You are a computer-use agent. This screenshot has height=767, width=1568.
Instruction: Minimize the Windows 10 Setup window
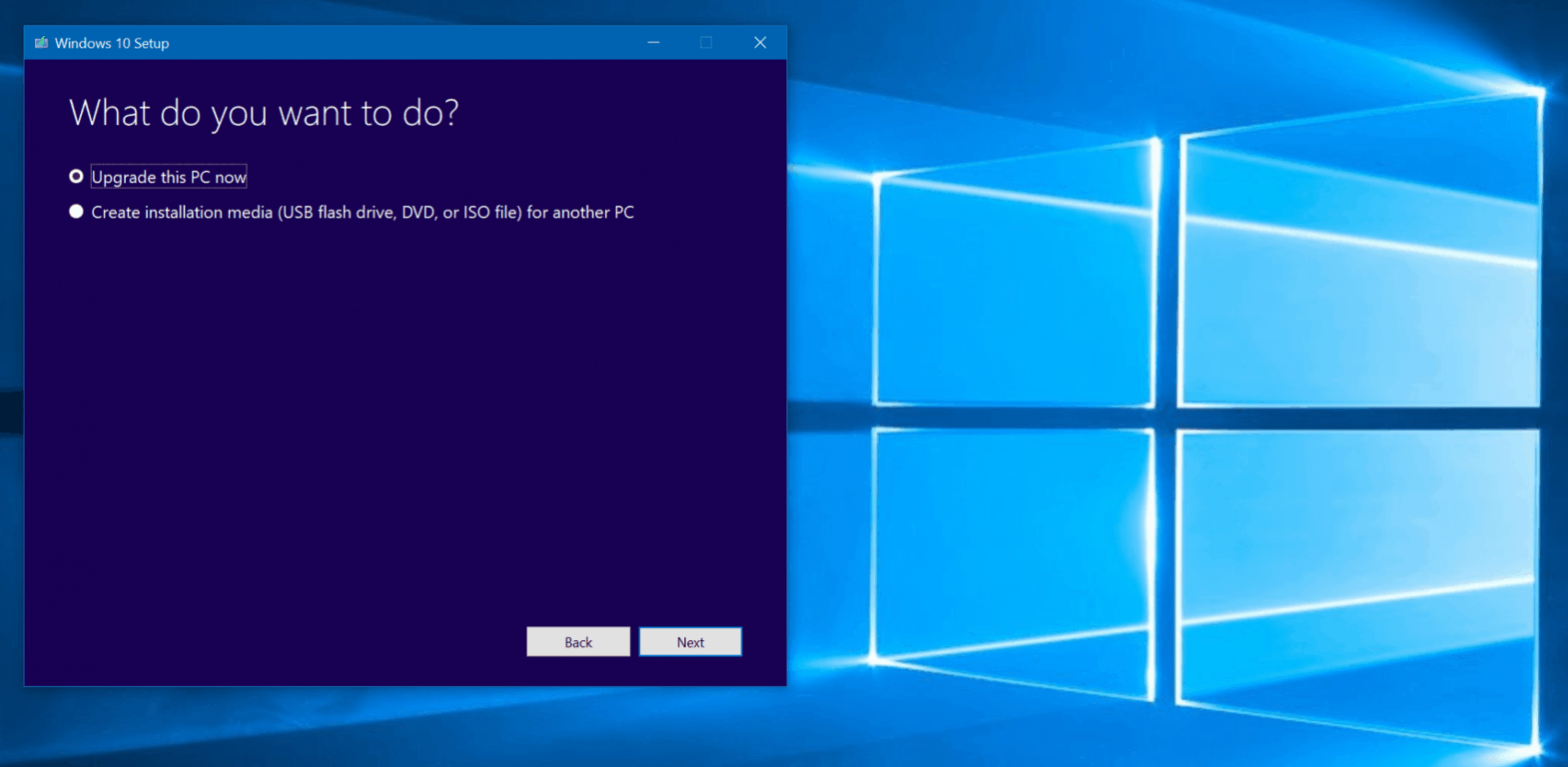pyautogui.click(x=653, y=43)
